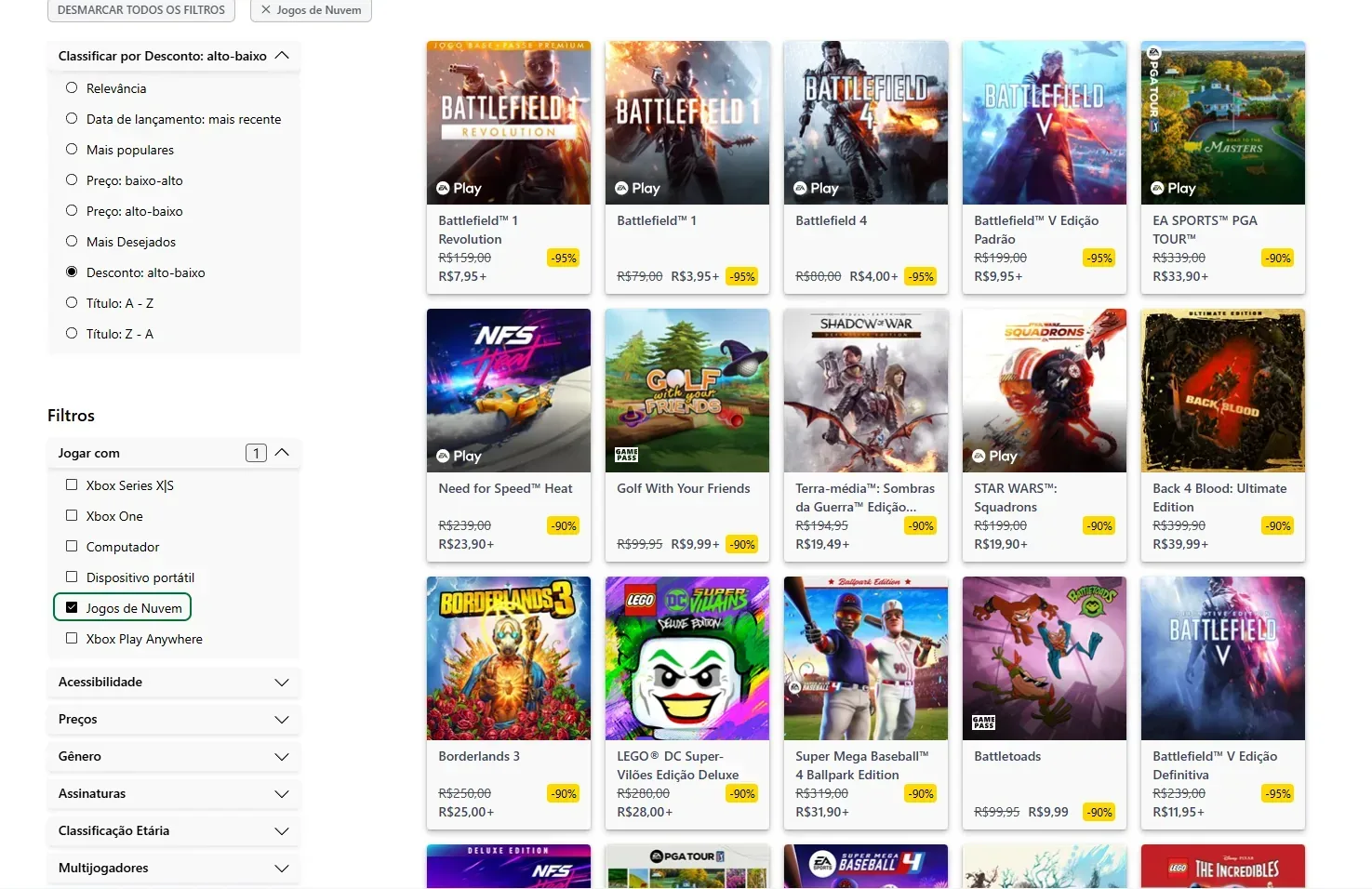This screenshot has width=1372, height=889.
Task: Collapse the Jogar com filter section
Action: click(x=174, y=453)
